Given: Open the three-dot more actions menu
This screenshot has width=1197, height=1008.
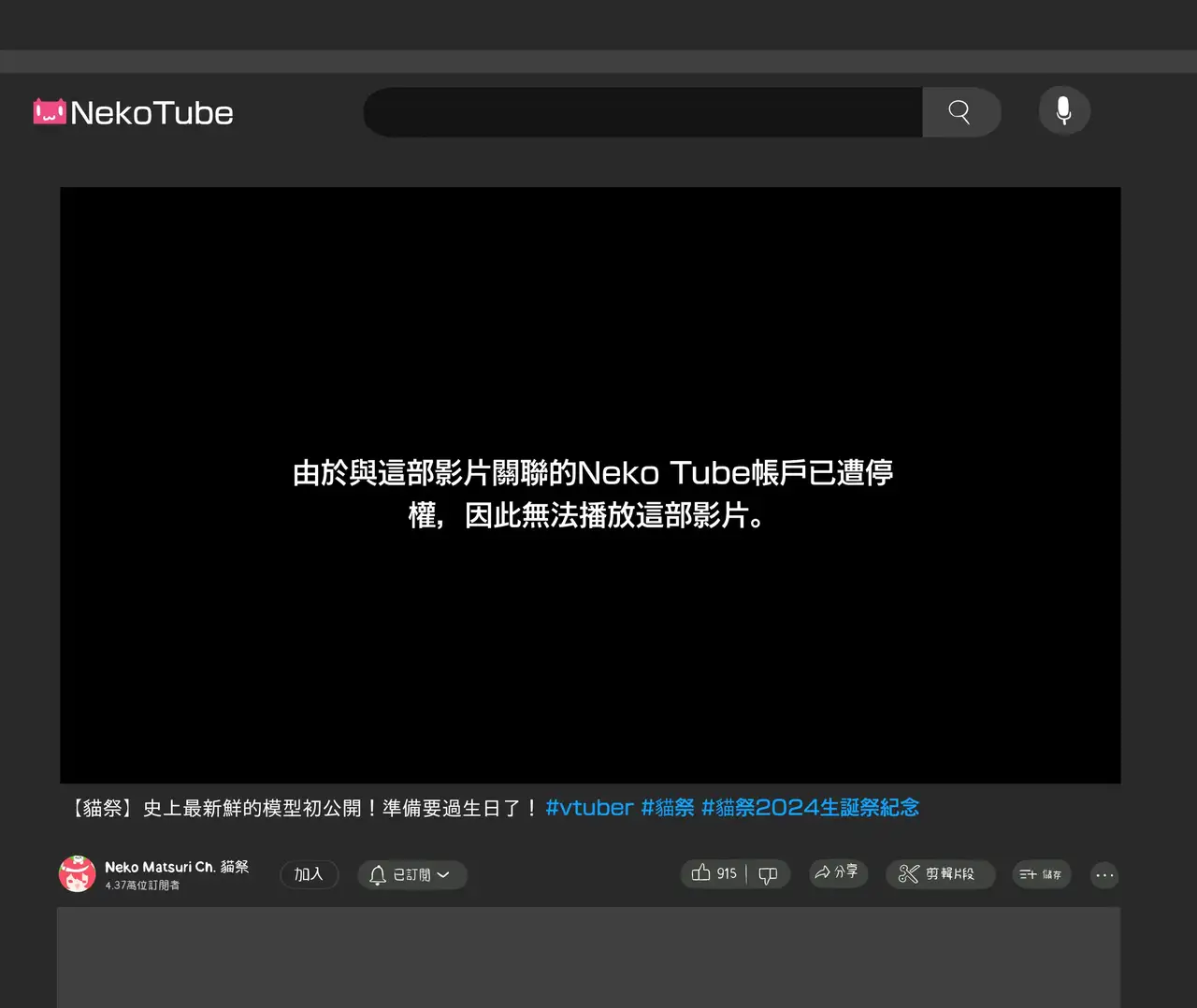Looking at the screenshot, I should 1104,875.
